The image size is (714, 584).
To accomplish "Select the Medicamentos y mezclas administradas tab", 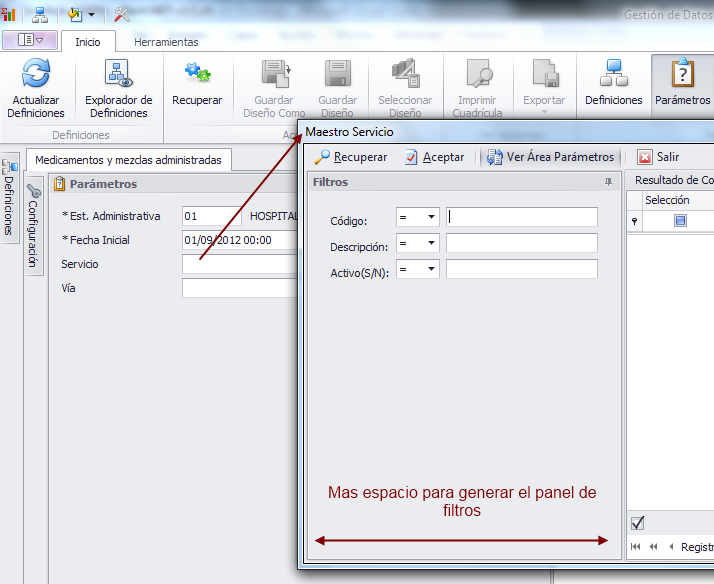I will click(128, 160).
